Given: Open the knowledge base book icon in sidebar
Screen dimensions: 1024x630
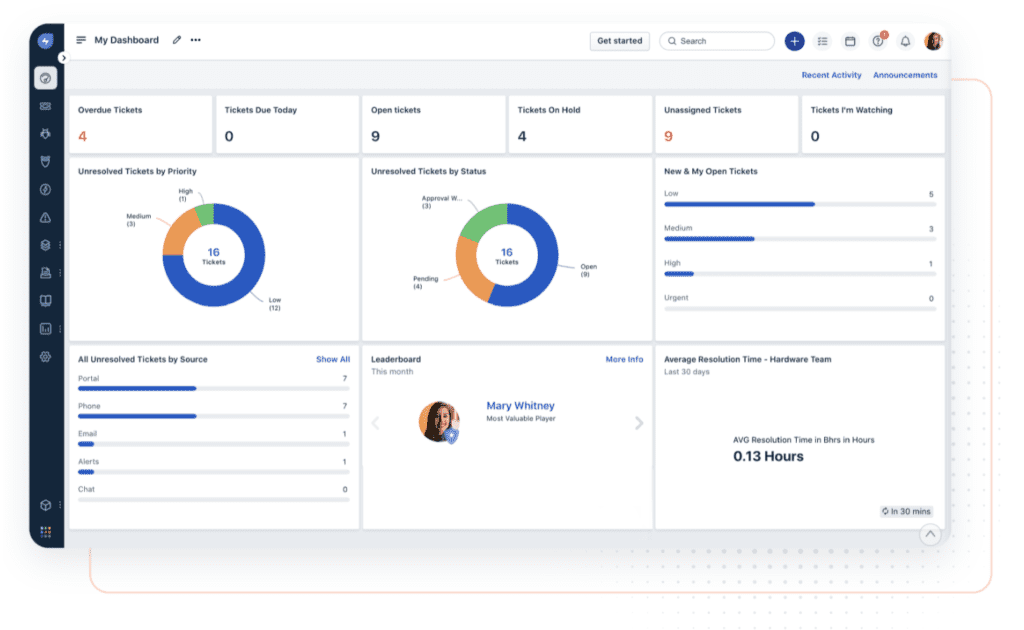Looking at the screenshot, I should pyautogui.click(x=45, y=299).
